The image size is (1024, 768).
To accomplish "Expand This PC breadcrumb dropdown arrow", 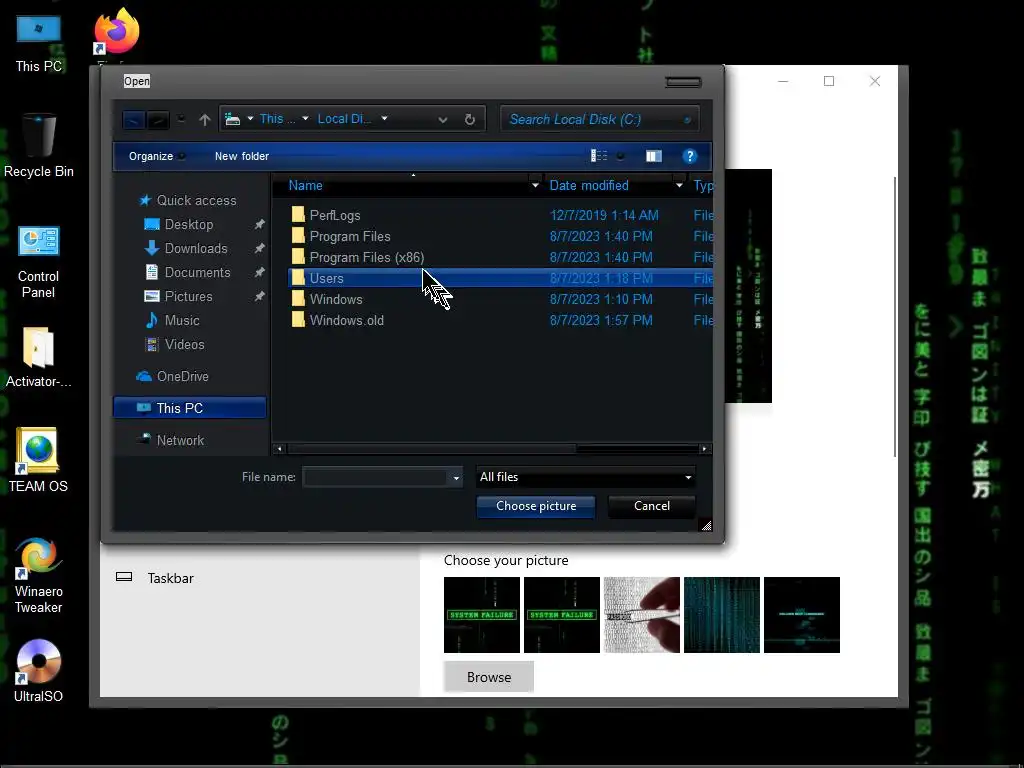I will (305, 119).
